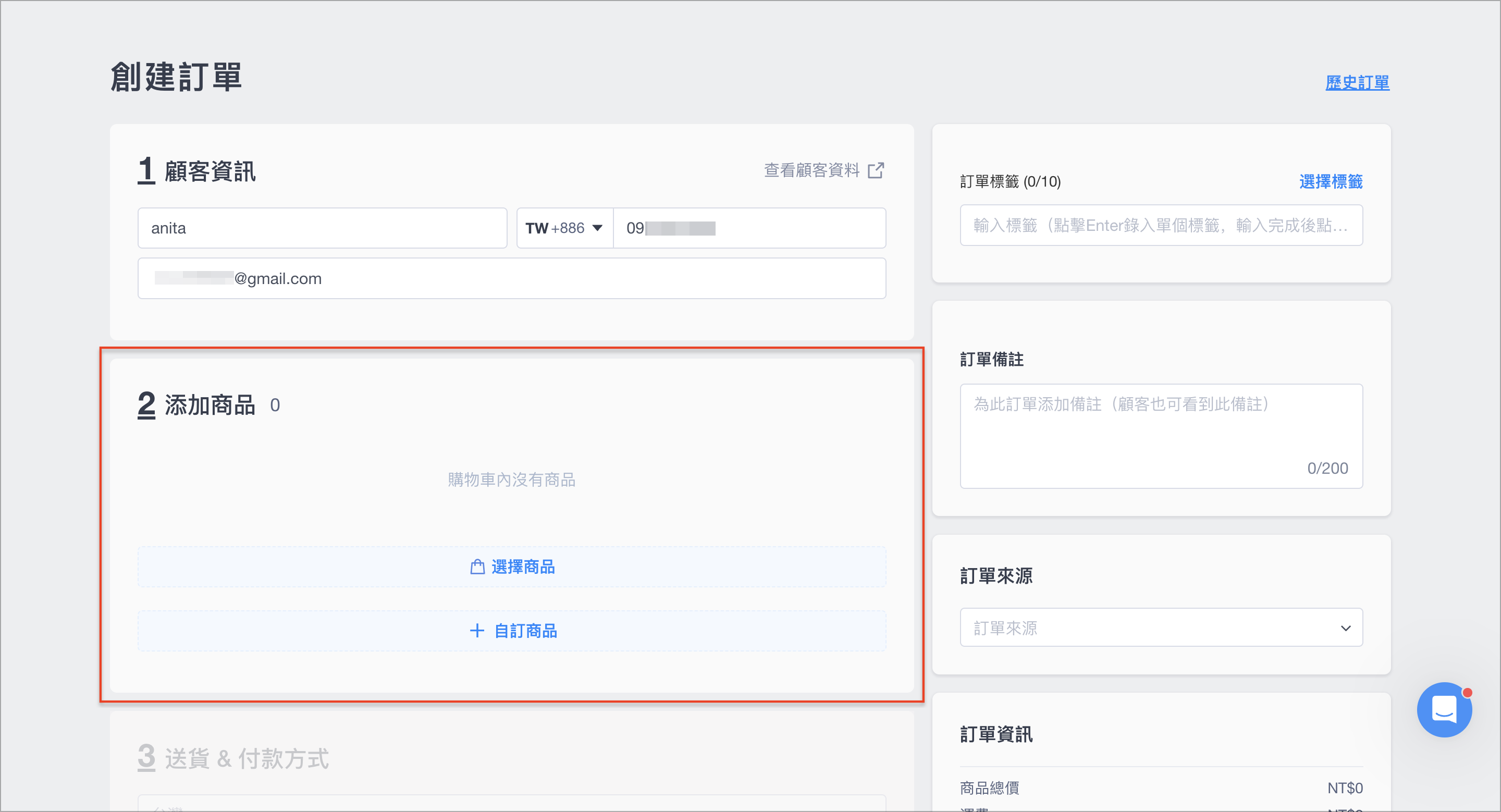Focus the customer name field containing anita
1501x812 pixels.
(322, 228)
